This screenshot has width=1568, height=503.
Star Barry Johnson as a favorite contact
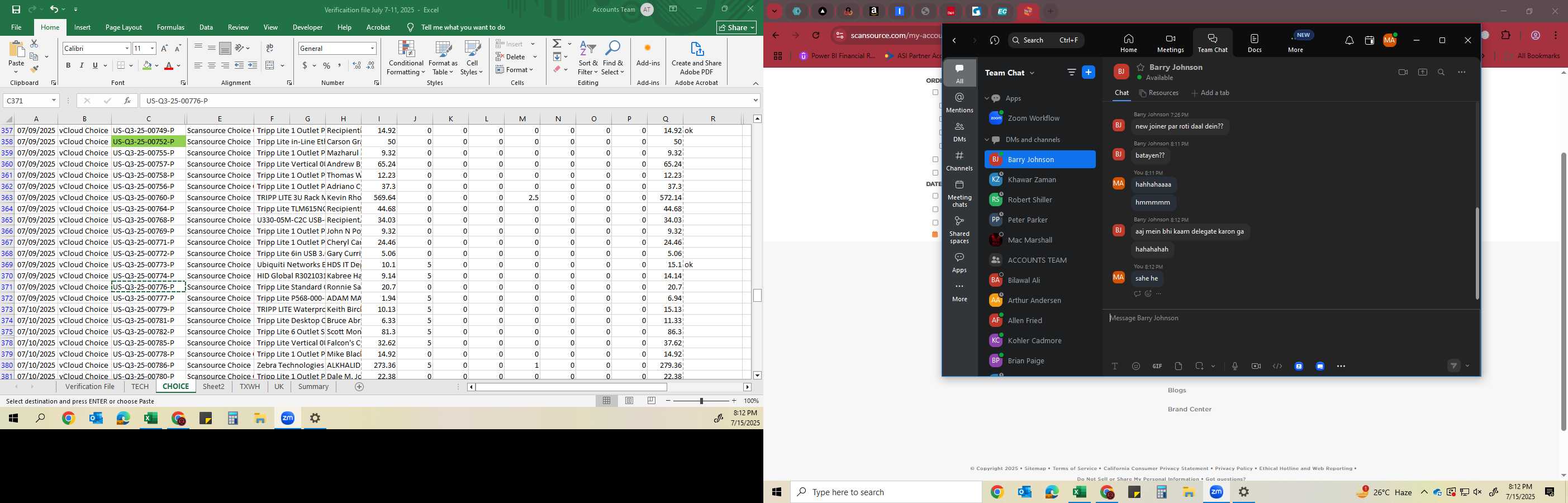[1140, 67]
